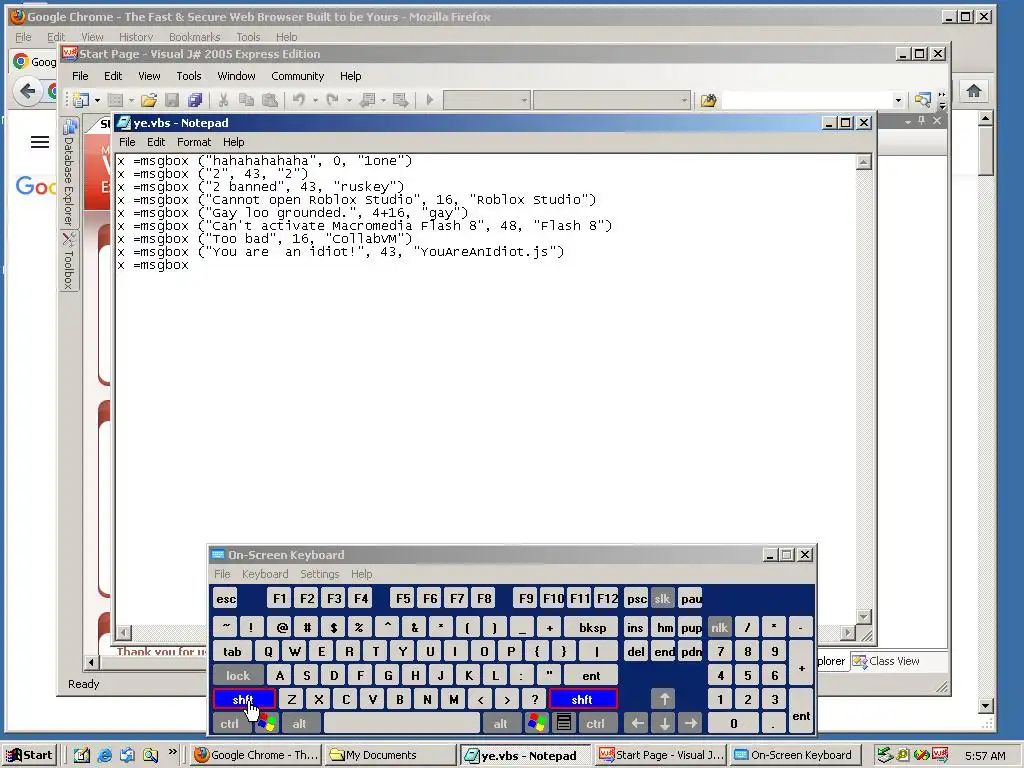The width and height of the screenshot is (1024, 768).
Task: Click the left arrow key on On-Screen Keyboard
Action: coord(637,724)
